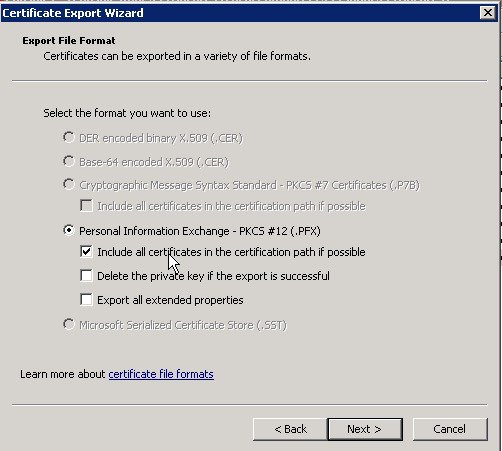
Task: Uncheck the ticked Include all certificates box under PKCS #12
Action: pyautogui.click(x=86, y=252)
